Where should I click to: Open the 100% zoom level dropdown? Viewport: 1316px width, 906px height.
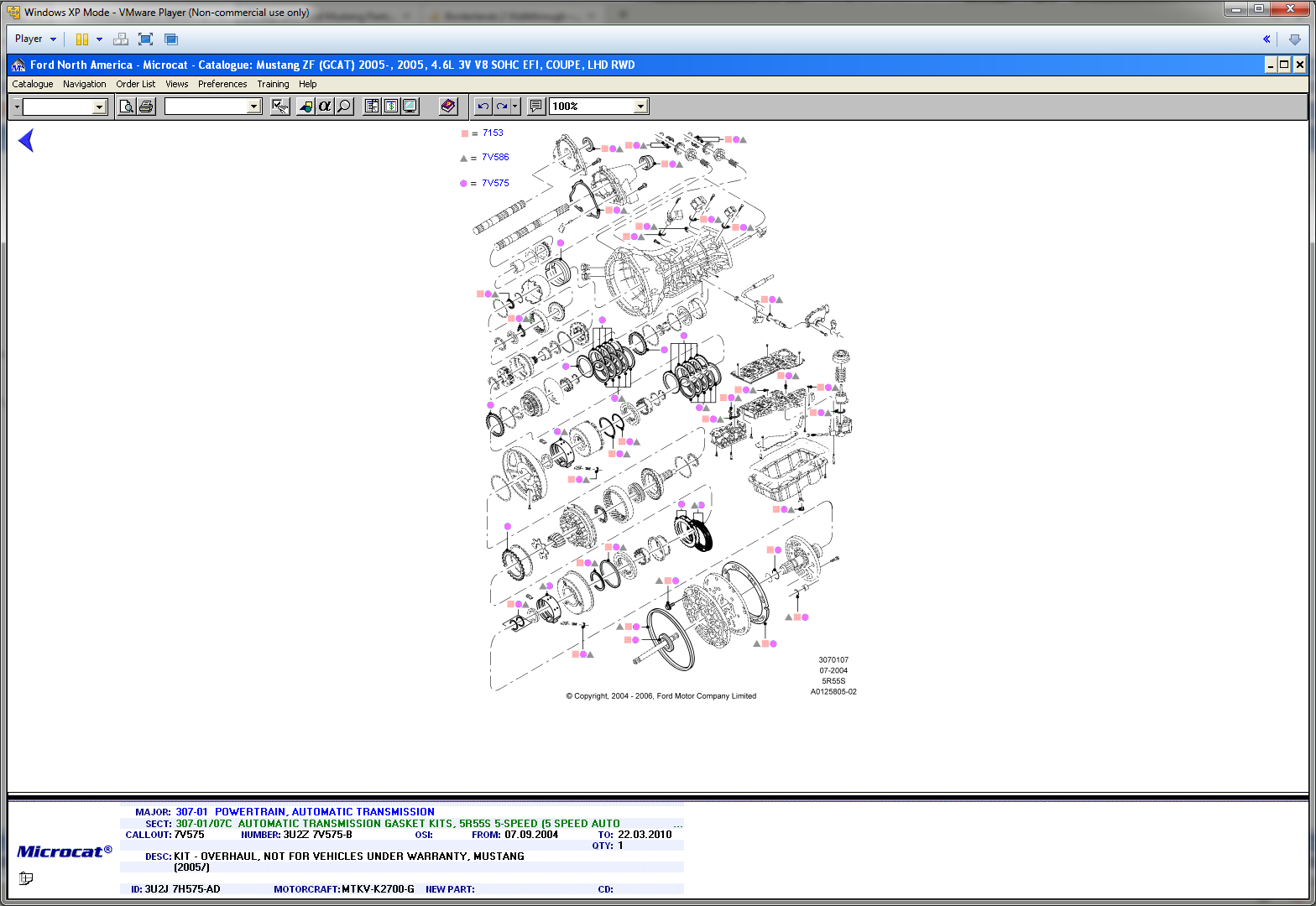640,107
